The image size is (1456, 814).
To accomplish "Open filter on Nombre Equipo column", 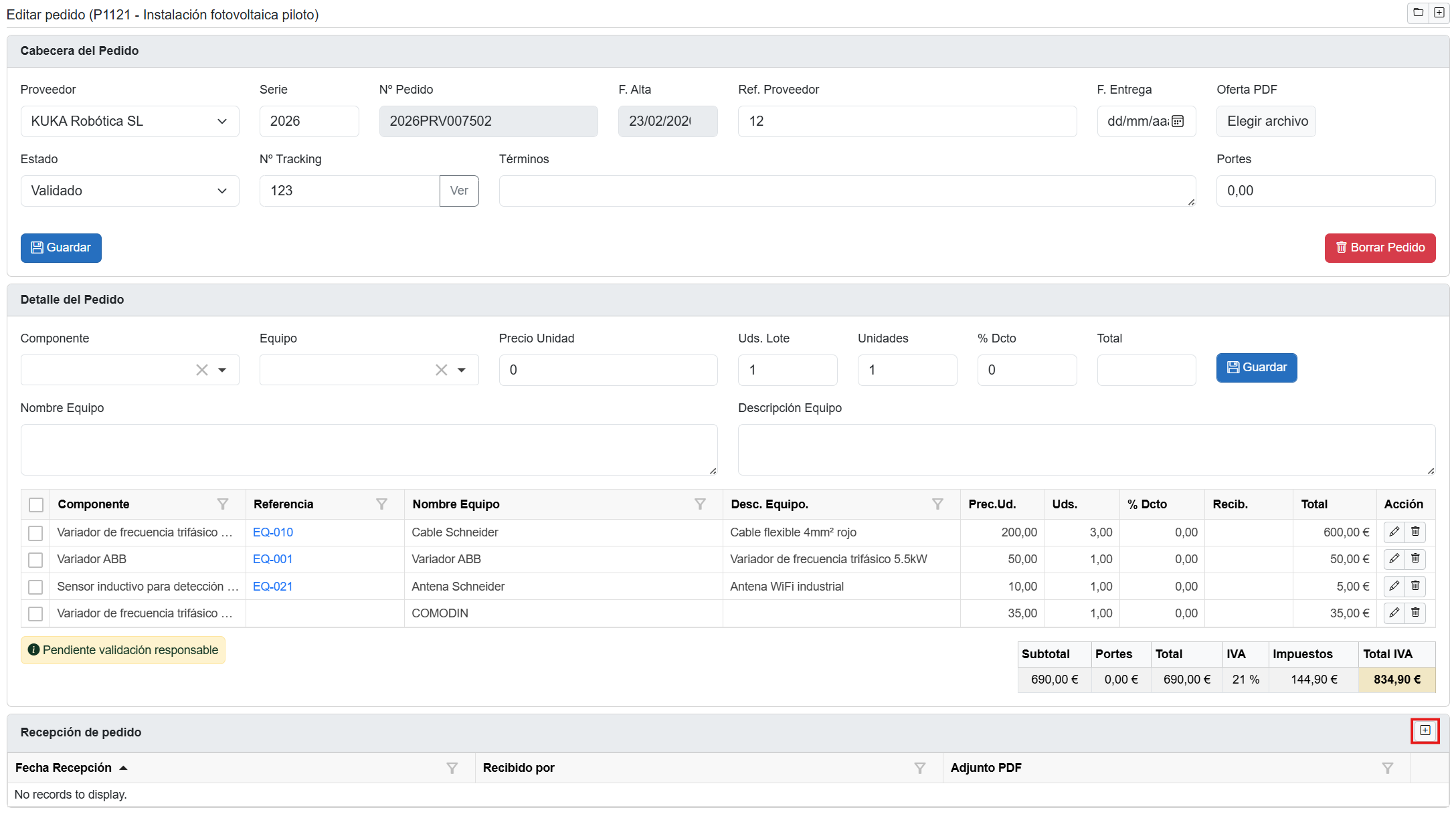I will [x=700, y=504].
